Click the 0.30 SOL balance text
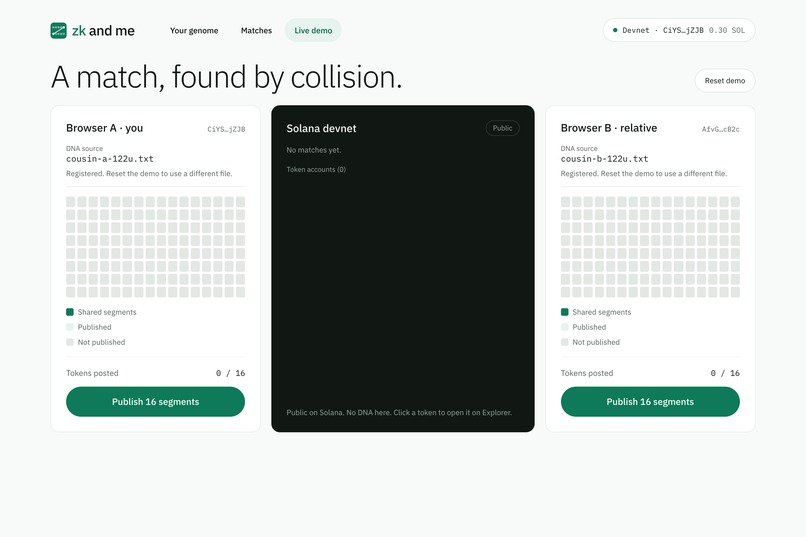 tap(727, 30)
